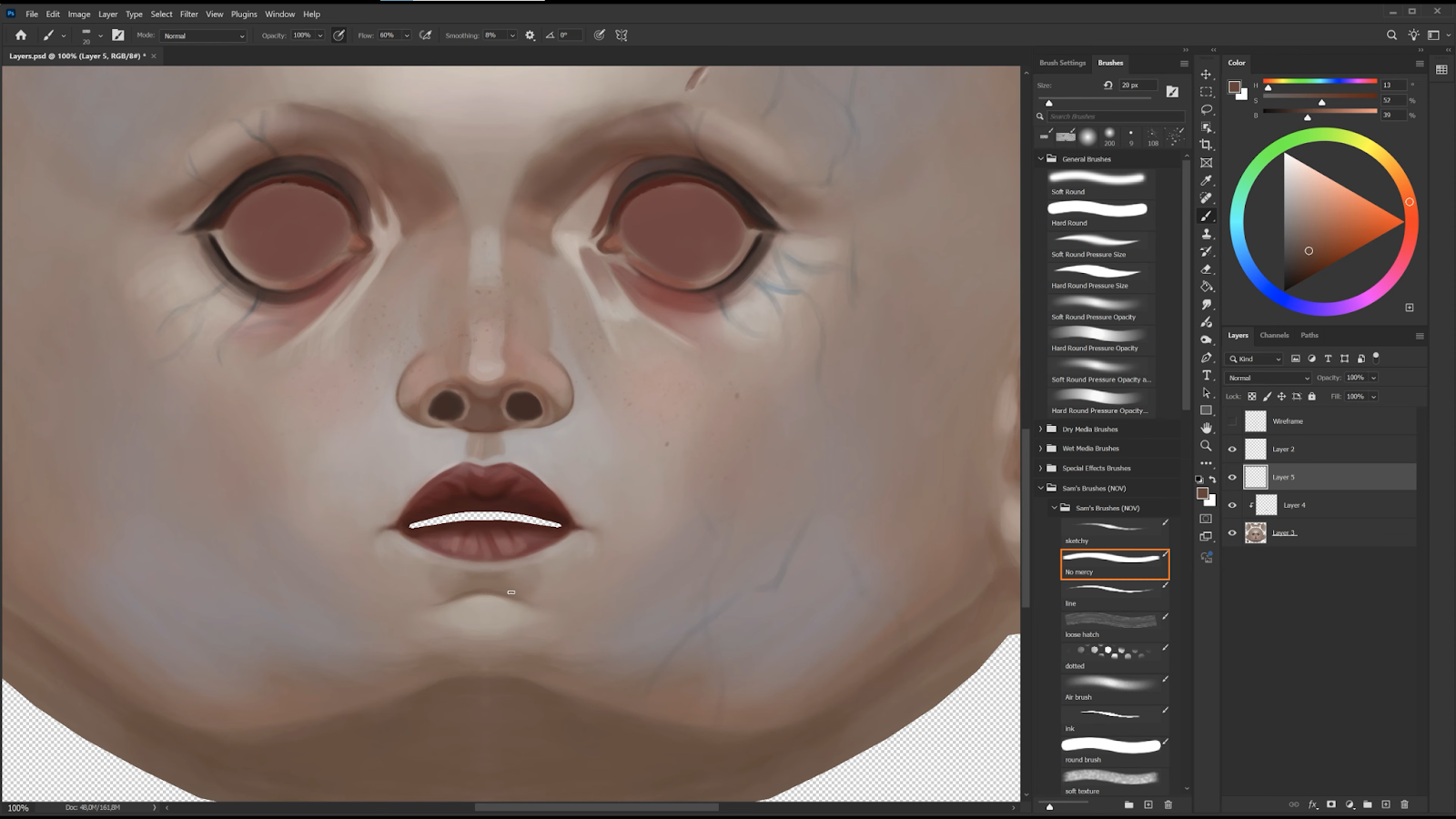
Task: Hide Layer 5 using its eye icon
Action: [1233, 478]
